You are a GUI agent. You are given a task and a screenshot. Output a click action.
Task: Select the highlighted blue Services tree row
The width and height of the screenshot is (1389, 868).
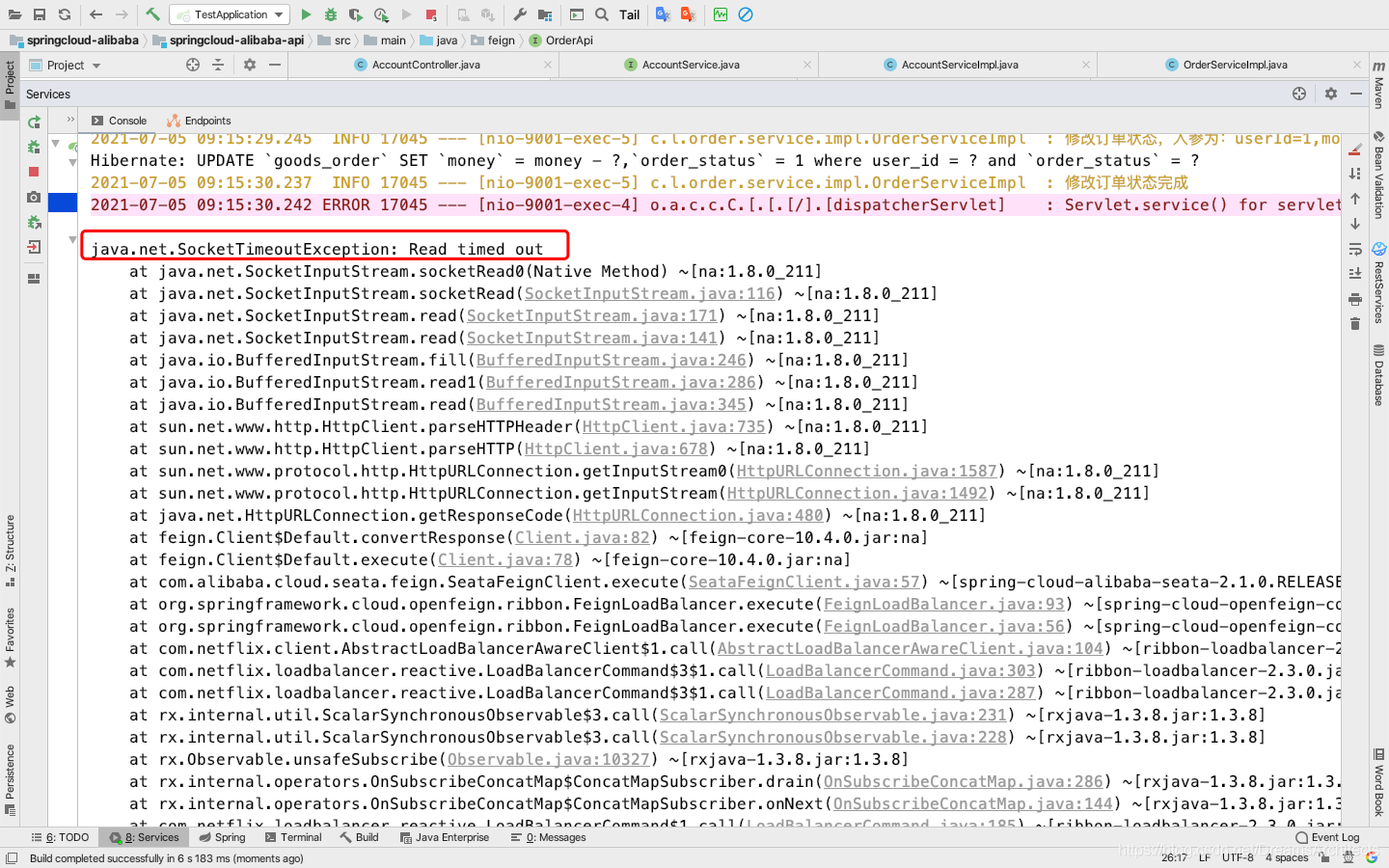63,203
